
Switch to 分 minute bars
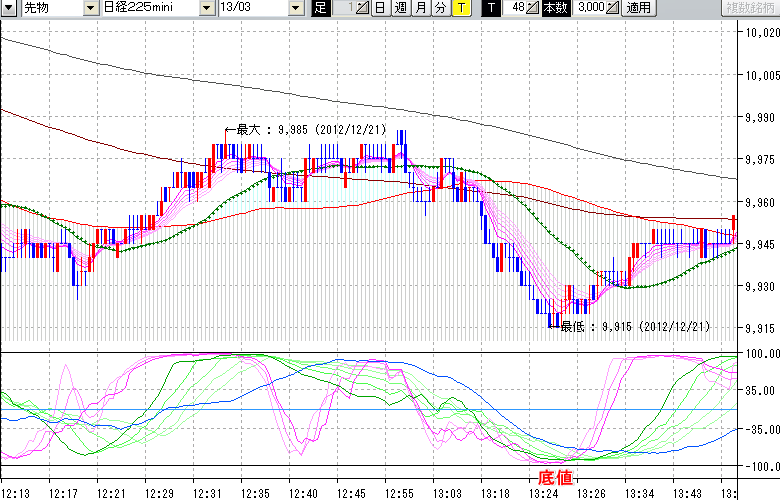[x=441, y=8]
